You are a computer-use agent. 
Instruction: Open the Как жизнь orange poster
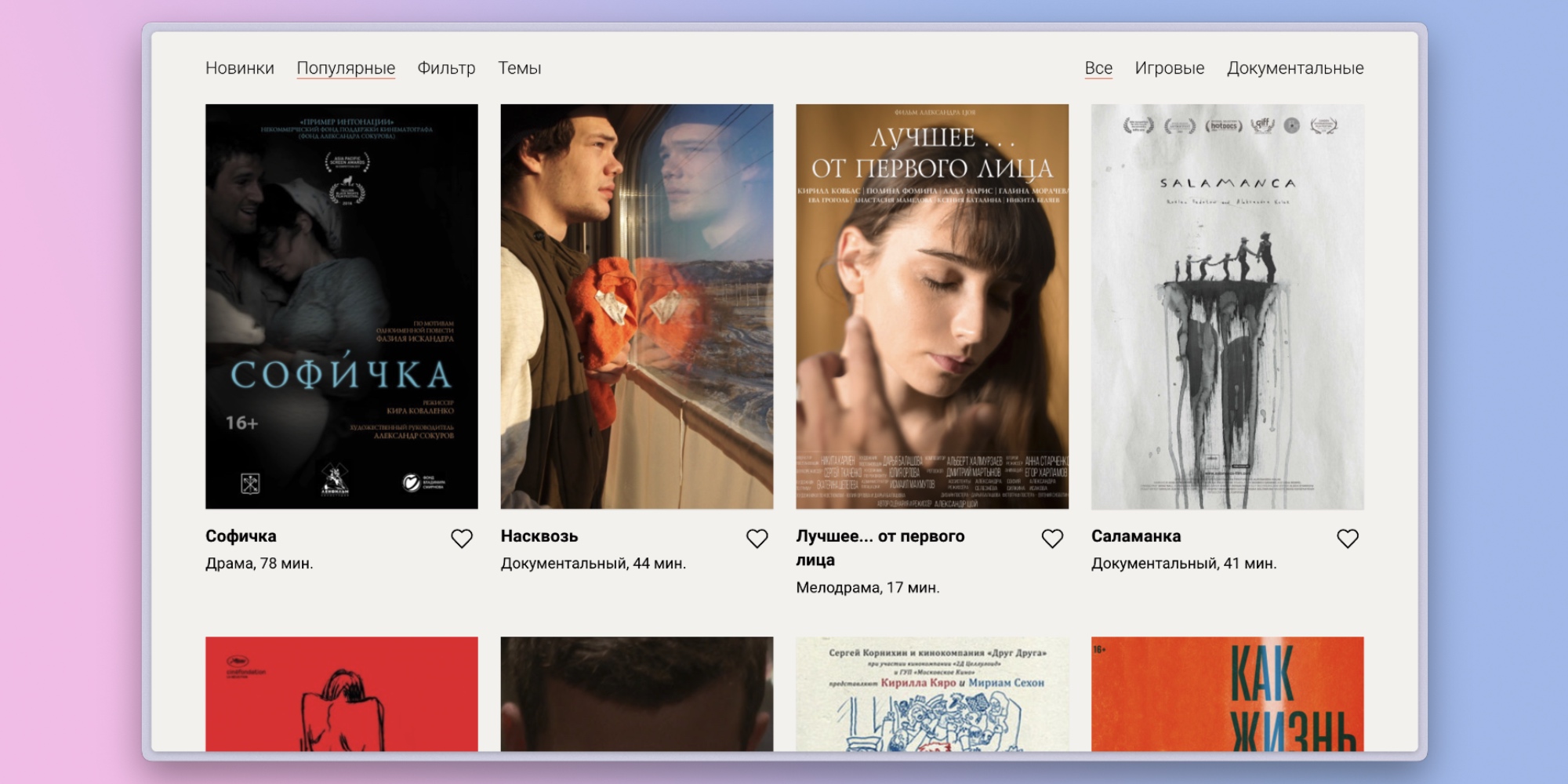point(1228,694)
